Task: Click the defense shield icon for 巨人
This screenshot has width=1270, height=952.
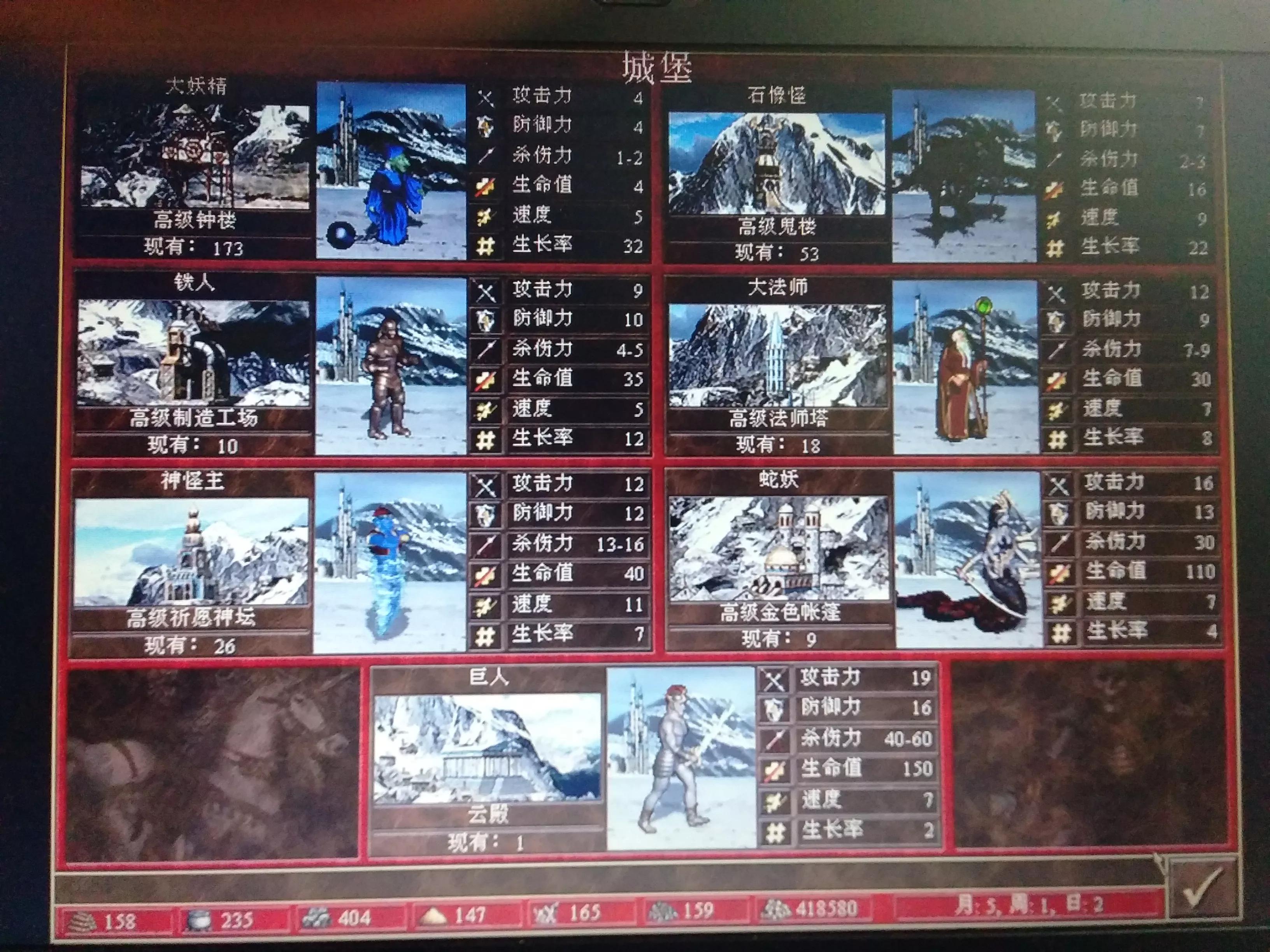Action: coord(774,710)
